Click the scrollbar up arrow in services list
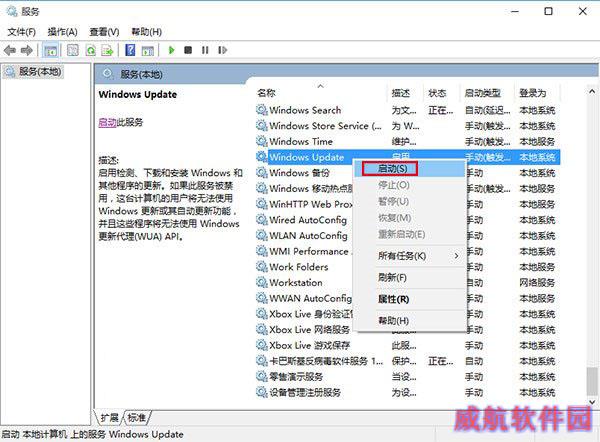Viewport: 600px width, 442px height. [x=592, y=91]
